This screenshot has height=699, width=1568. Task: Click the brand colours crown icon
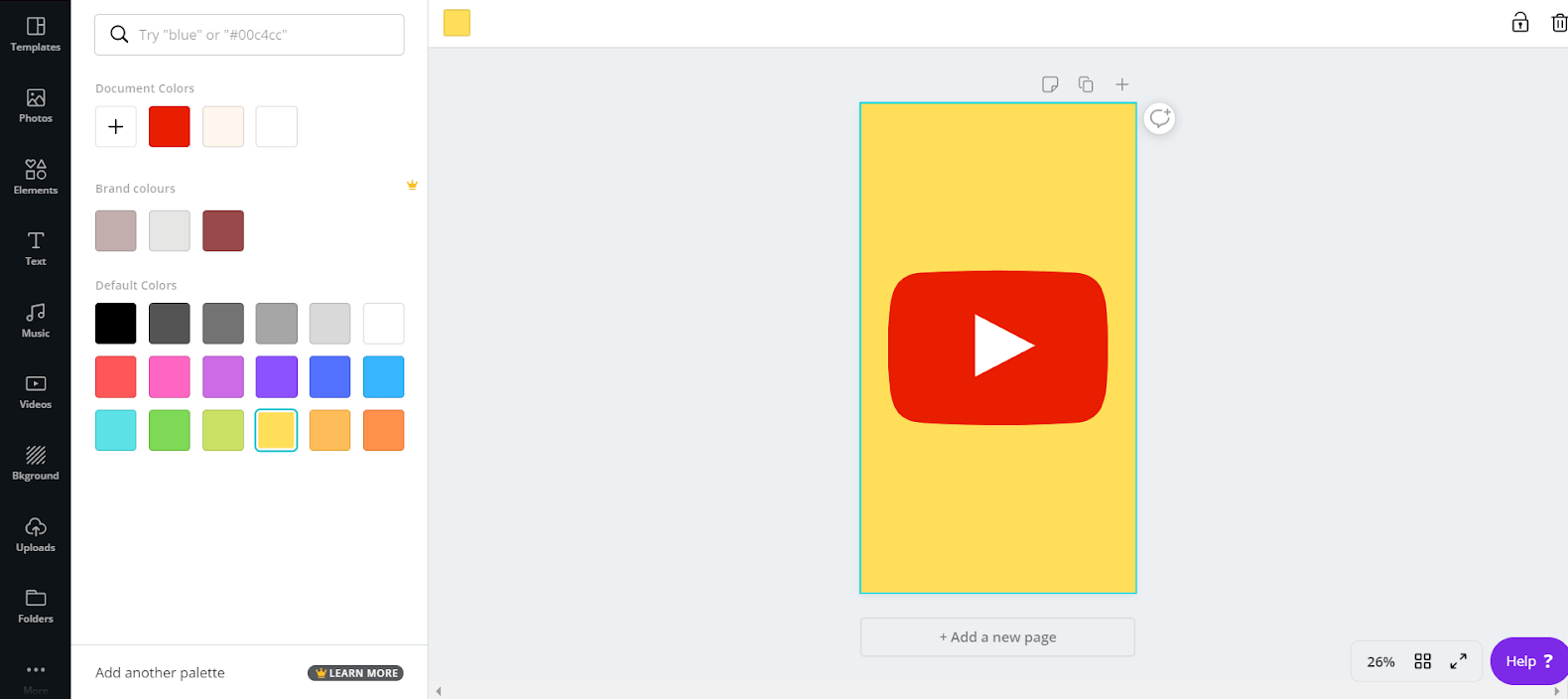point(412,186)
